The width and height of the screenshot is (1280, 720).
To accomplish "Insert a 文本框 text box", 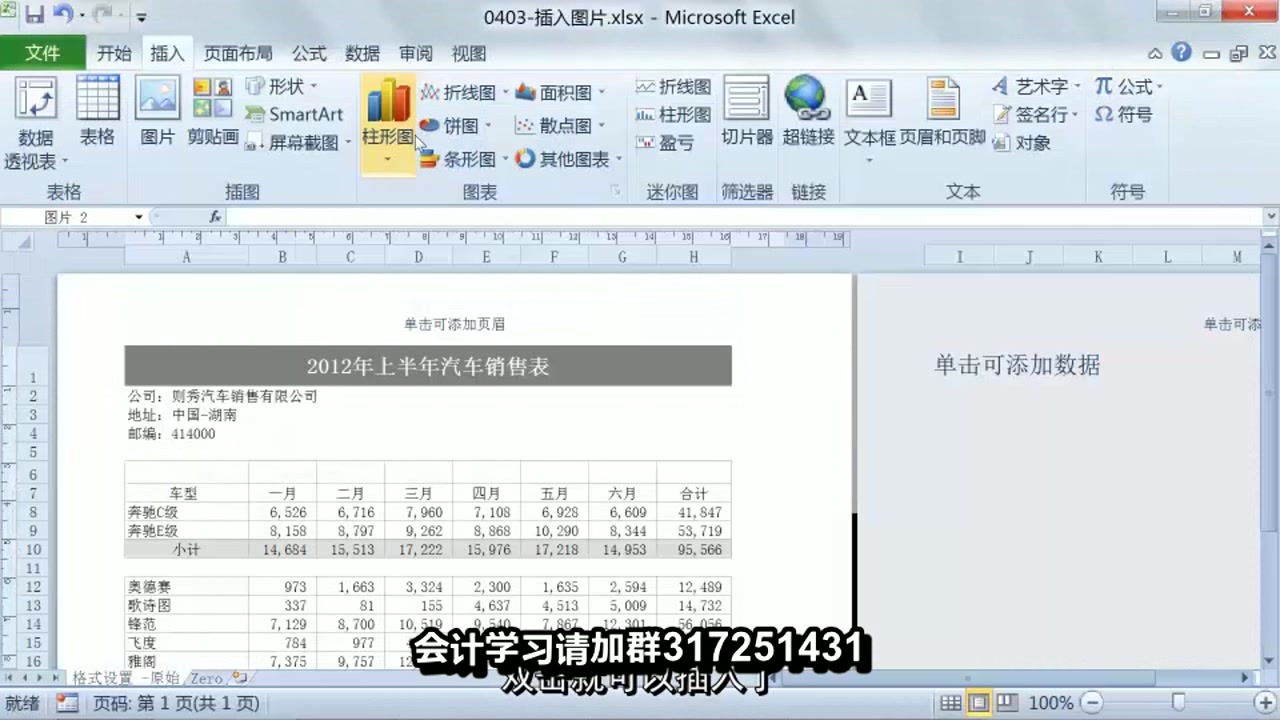I will point(868,110).
